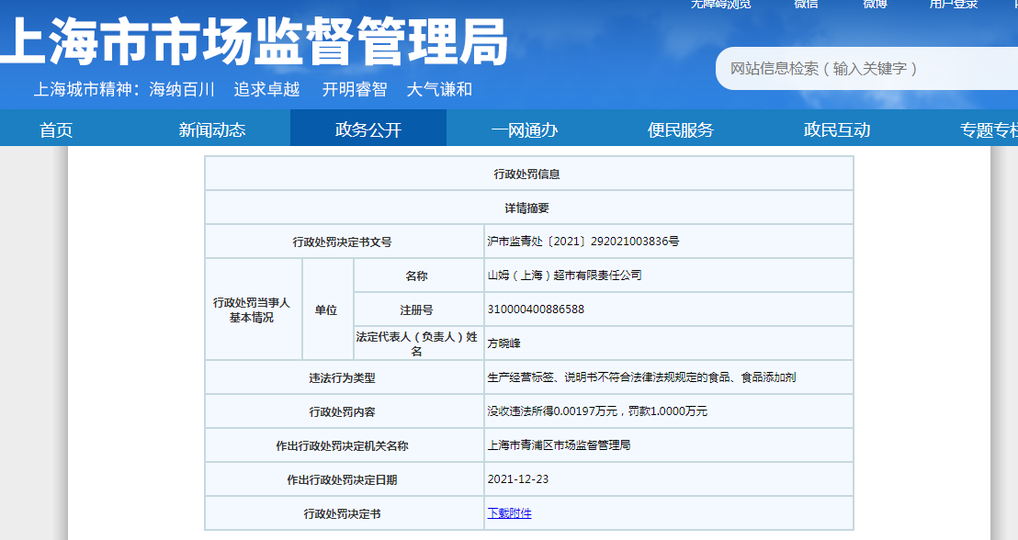Click the registration number 310000400886588
The image size is (1018, 540).
tap(535, 309)
